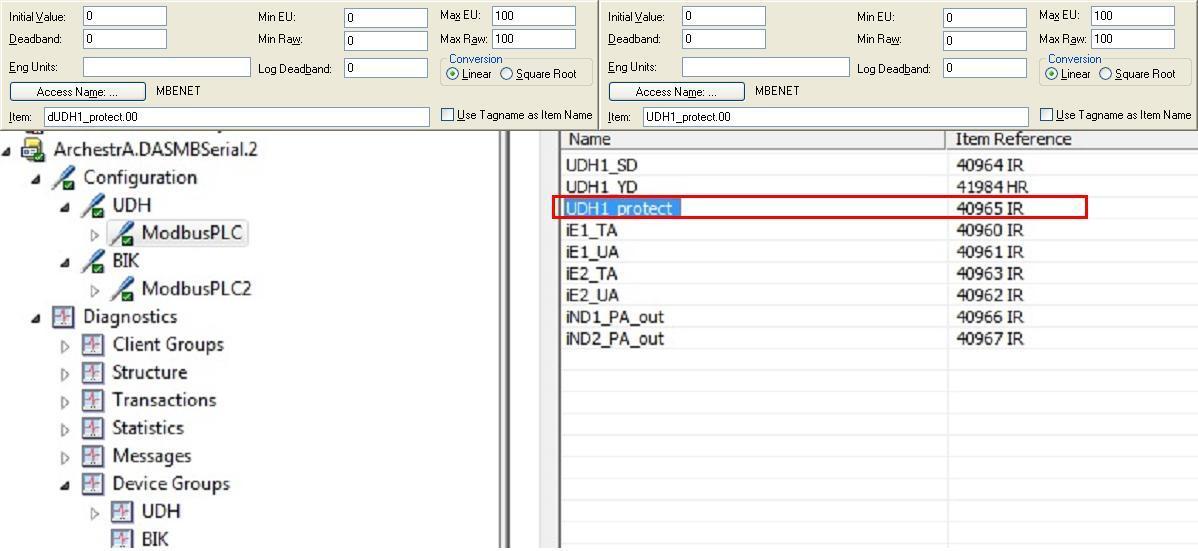1198x551 pixels.
Task: Select Square Root conversion in left panel
Action: (506, 74)
